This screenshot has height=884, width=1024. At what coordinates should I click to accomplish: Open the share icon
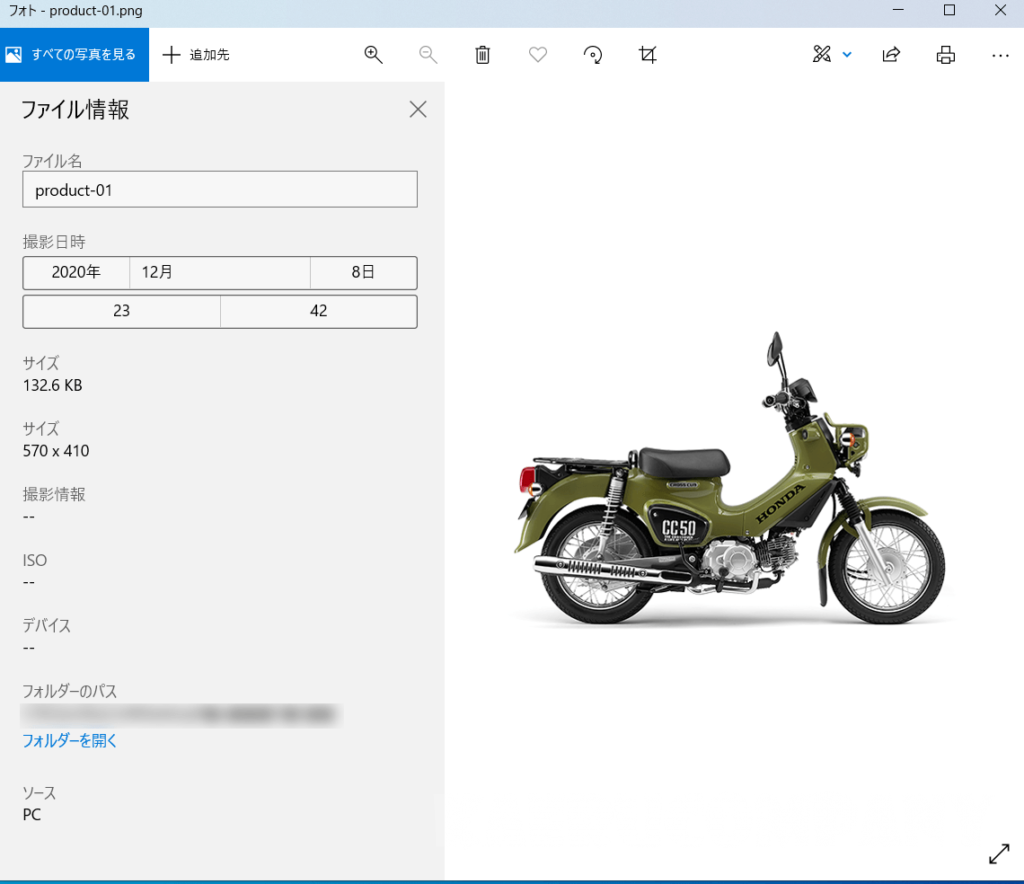tap(891, 55)
